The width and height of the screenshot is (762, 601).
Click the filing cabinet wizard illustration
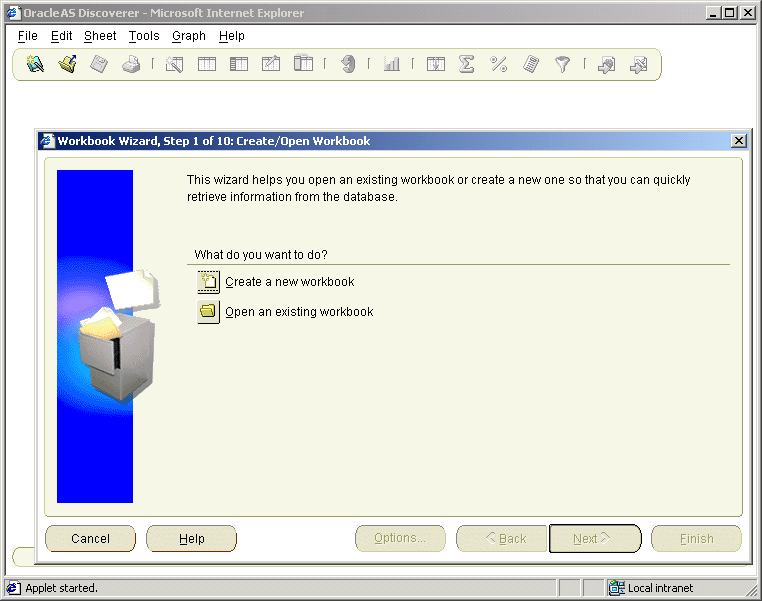click(108, 336)
